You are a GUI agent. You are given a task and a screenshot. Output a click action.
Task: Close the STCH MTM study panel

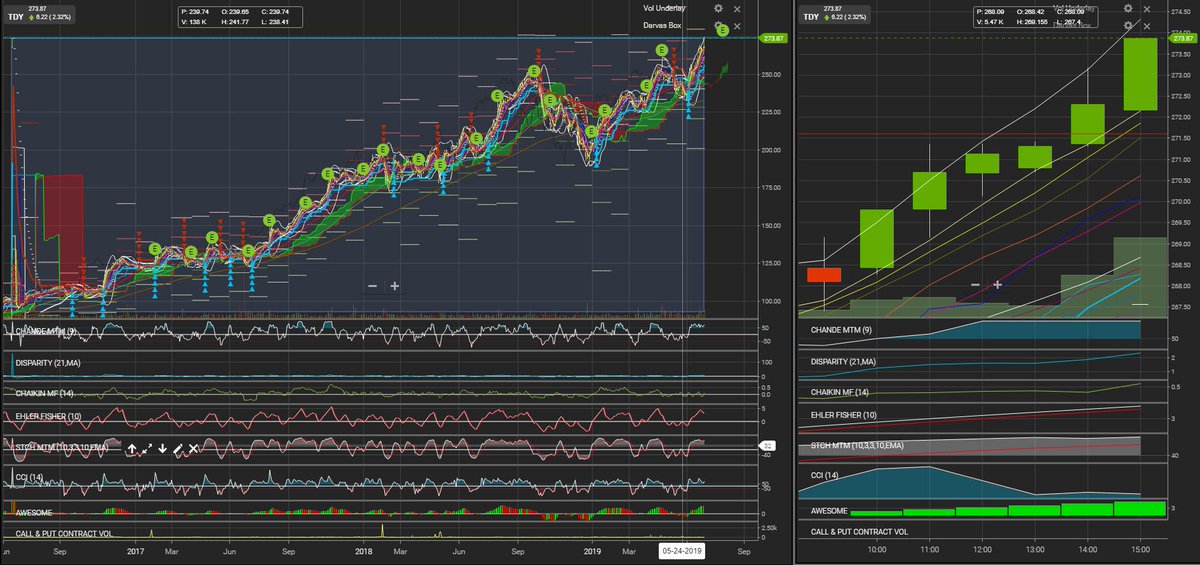(193, 449)
